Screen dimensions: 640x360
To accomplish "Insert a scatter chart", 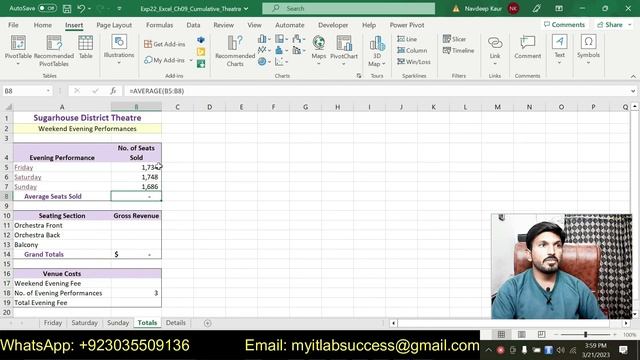I will (x=281, y=61).
